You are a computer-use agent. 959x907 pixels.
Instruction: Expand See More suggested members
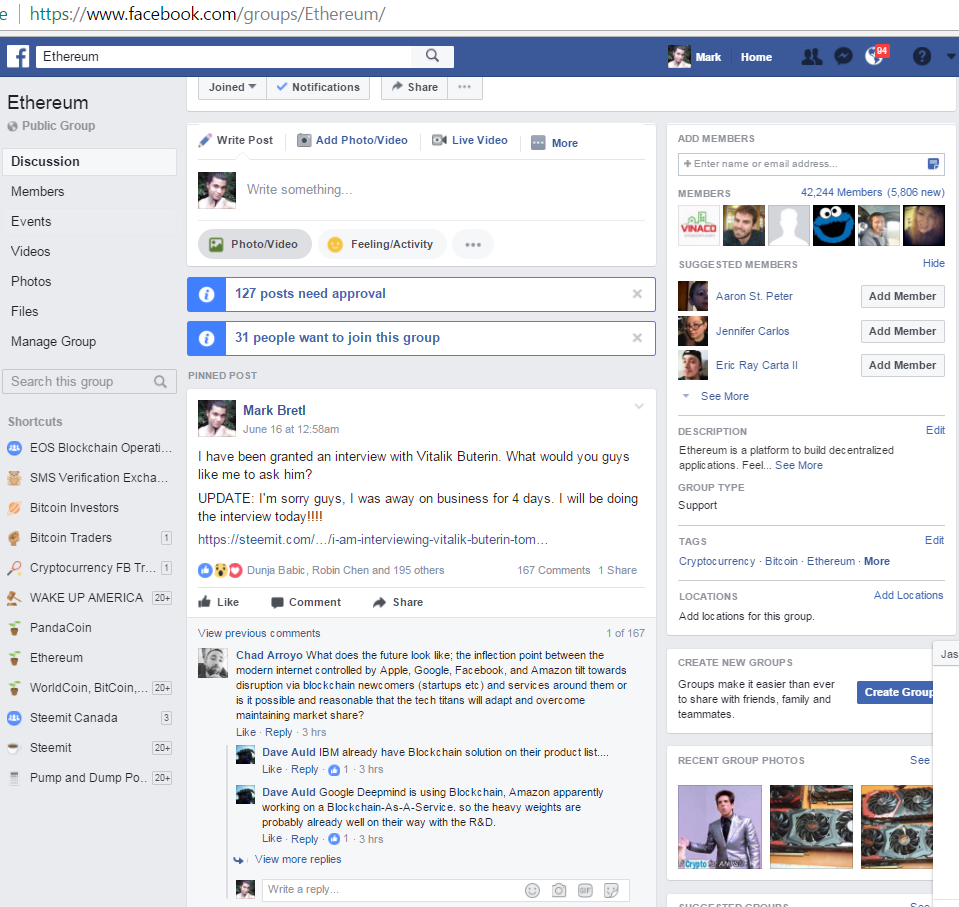tap(724, 396)
